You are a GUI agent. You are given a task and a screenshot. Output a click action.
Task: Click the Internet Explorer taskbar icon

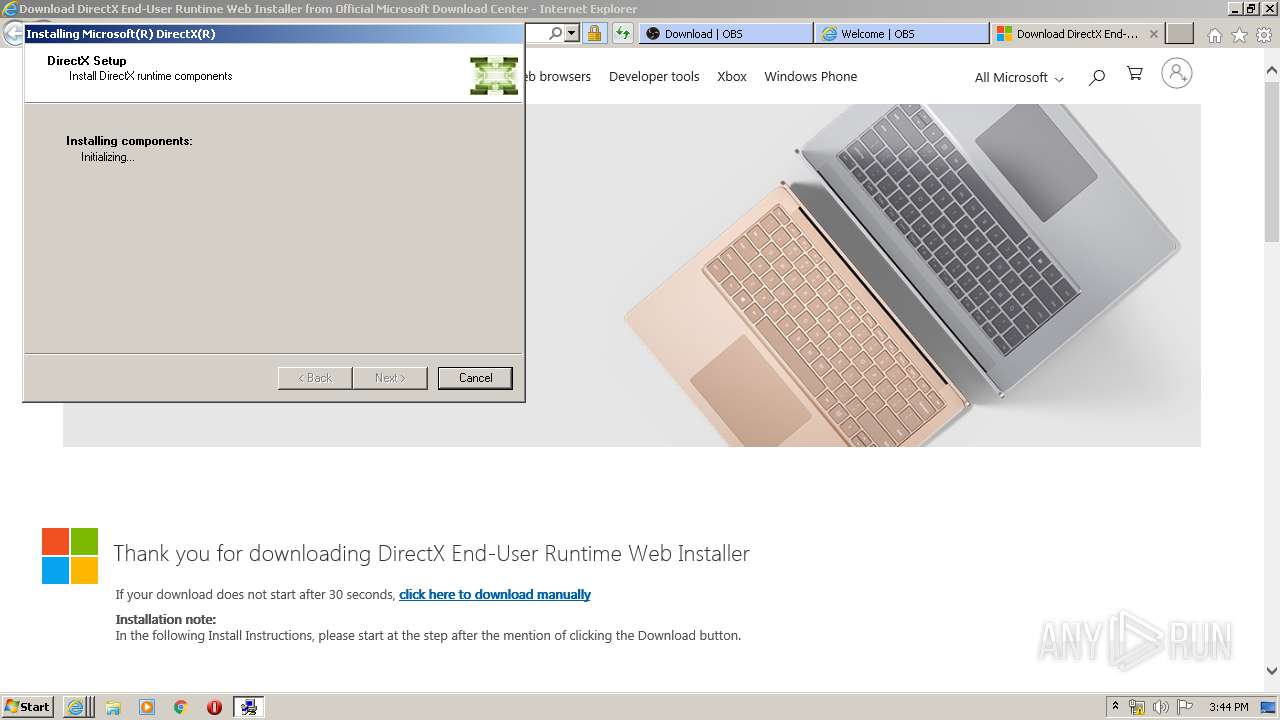[x=76, y=706]
